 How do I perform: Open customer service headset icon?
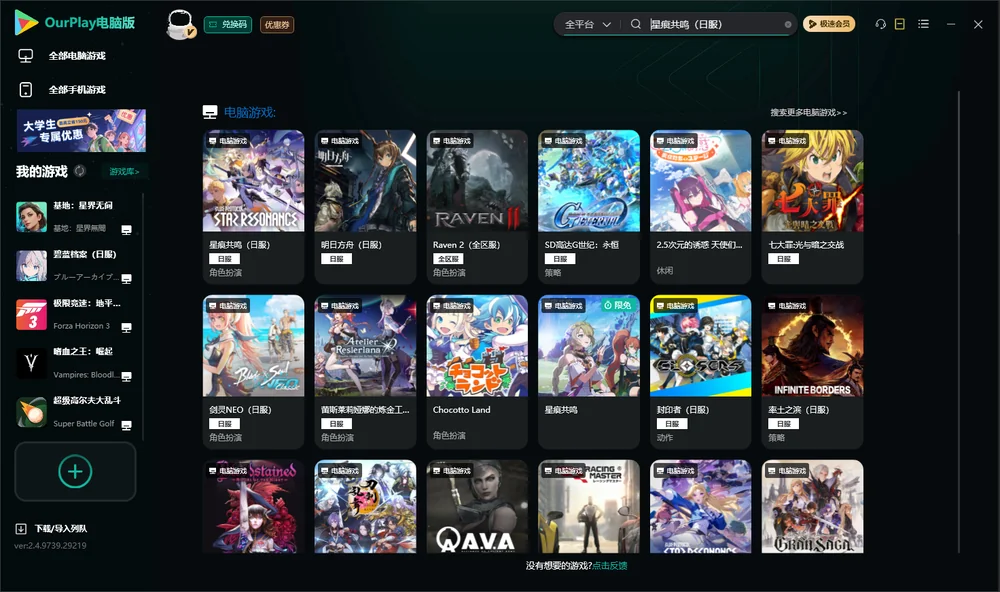click(x=880, y=24)
